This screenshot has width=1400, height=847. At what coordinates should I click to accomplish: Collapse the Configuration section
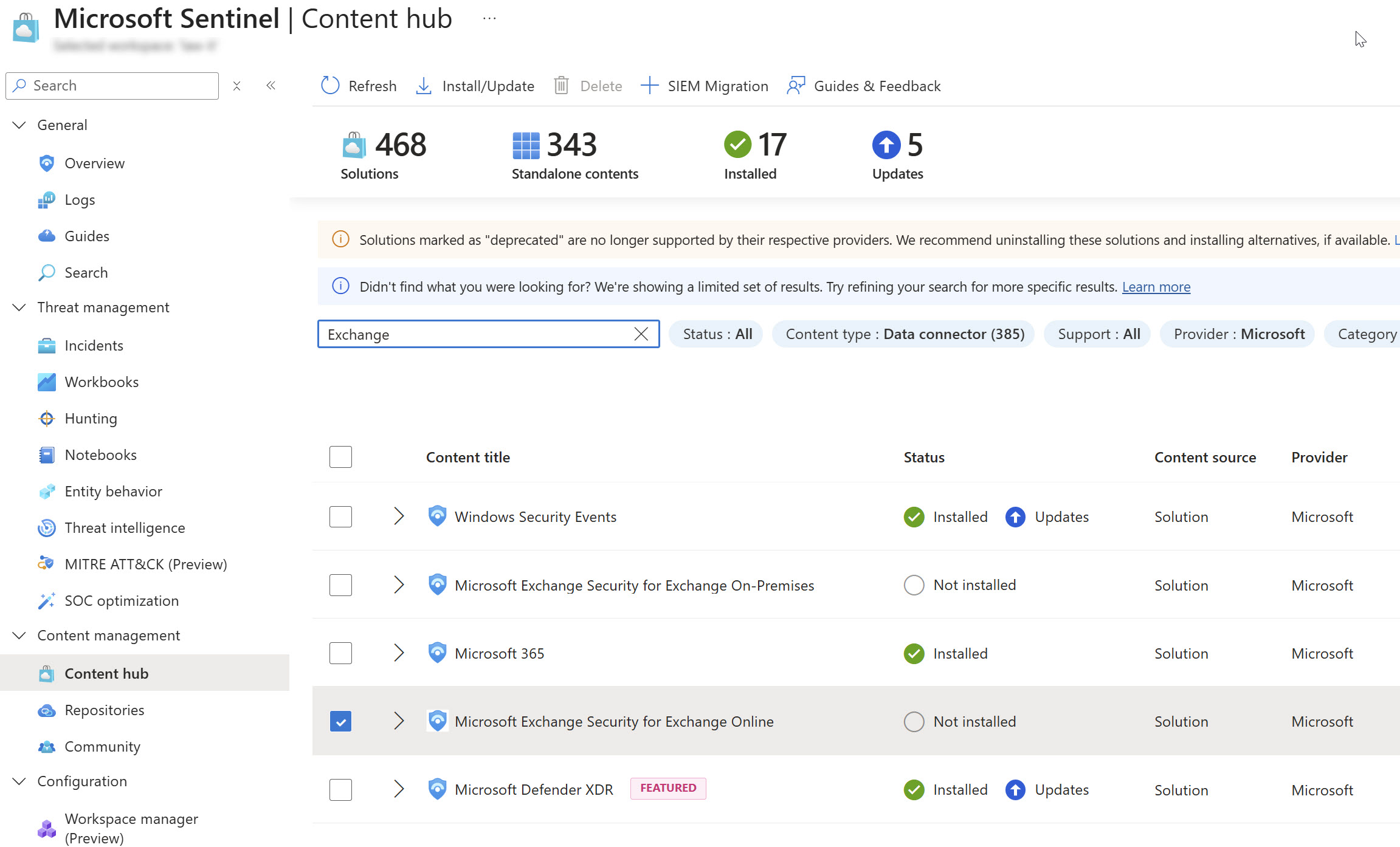[19, 781]
